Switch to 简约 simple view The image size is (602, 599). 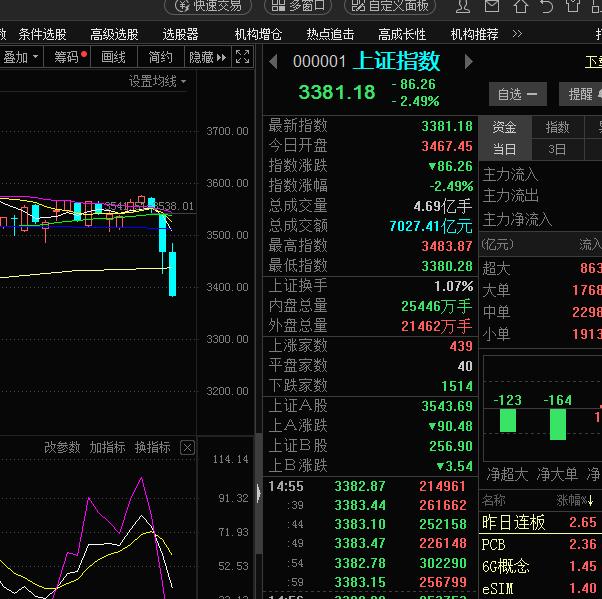pyautogui.click(x=160, y=57)
